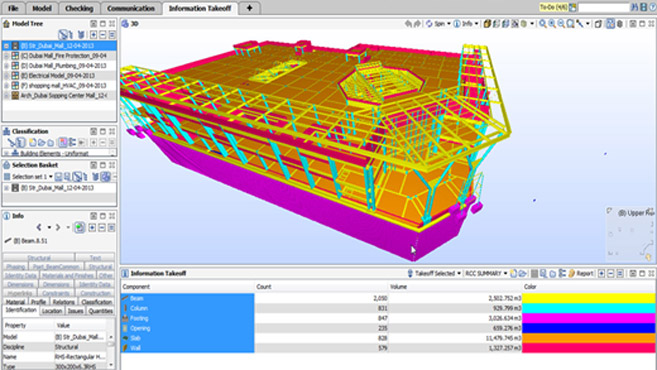Click the Model Tree home icon

[x=6, y=24]
